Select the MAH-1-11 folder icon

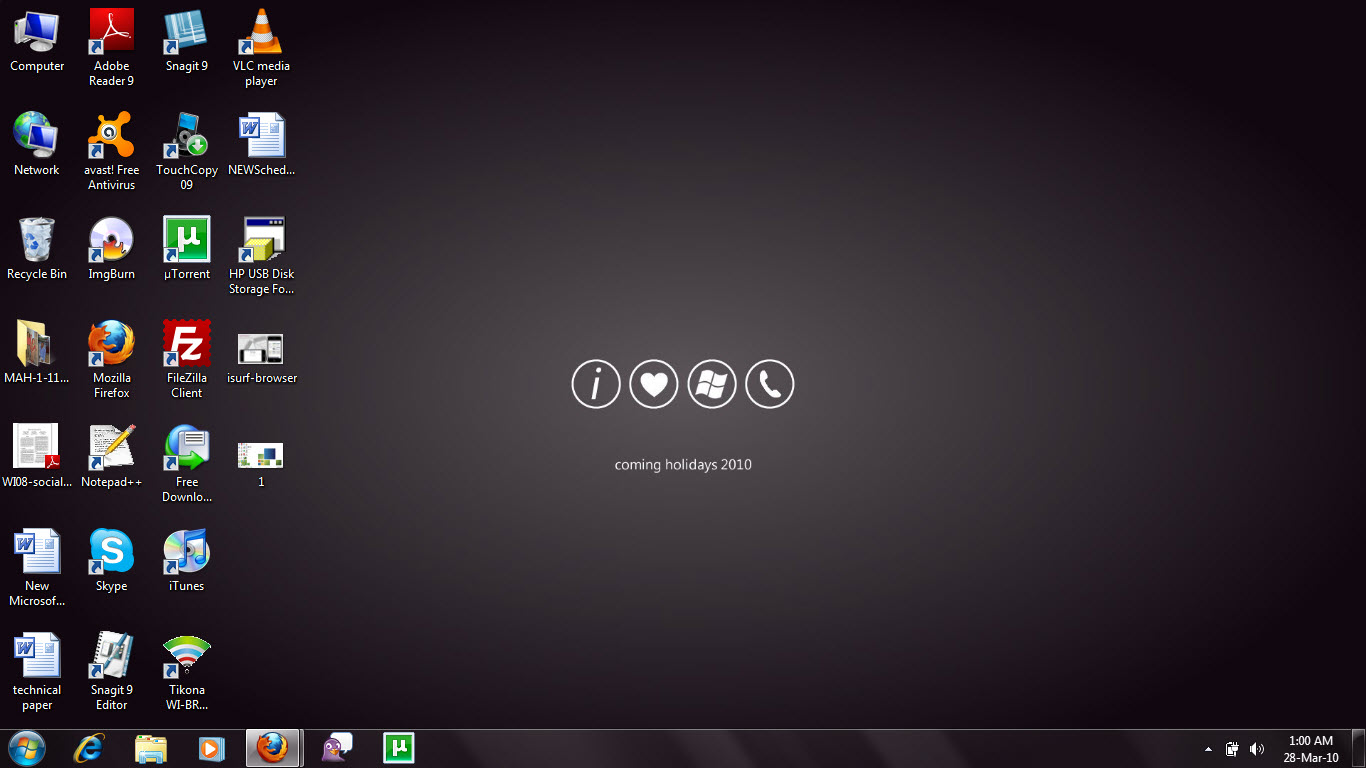37,352
